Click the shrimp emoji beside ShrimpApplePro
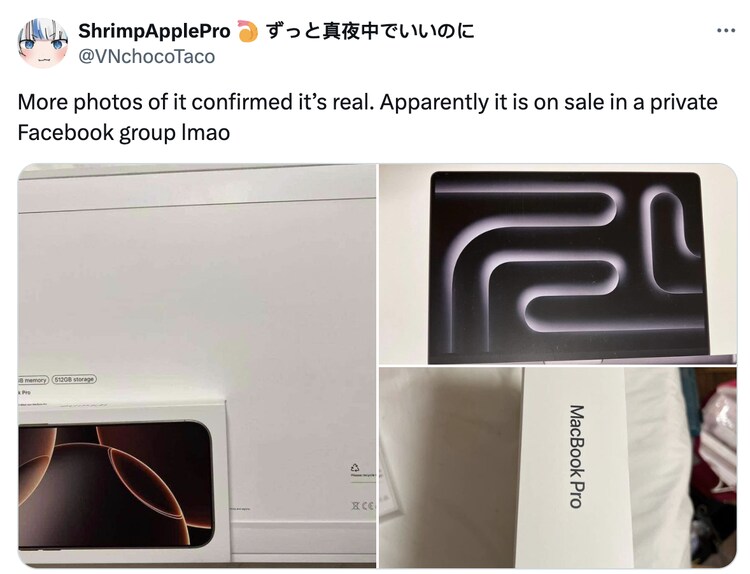The width and height of the screenshot is (750, 574). 247,31
